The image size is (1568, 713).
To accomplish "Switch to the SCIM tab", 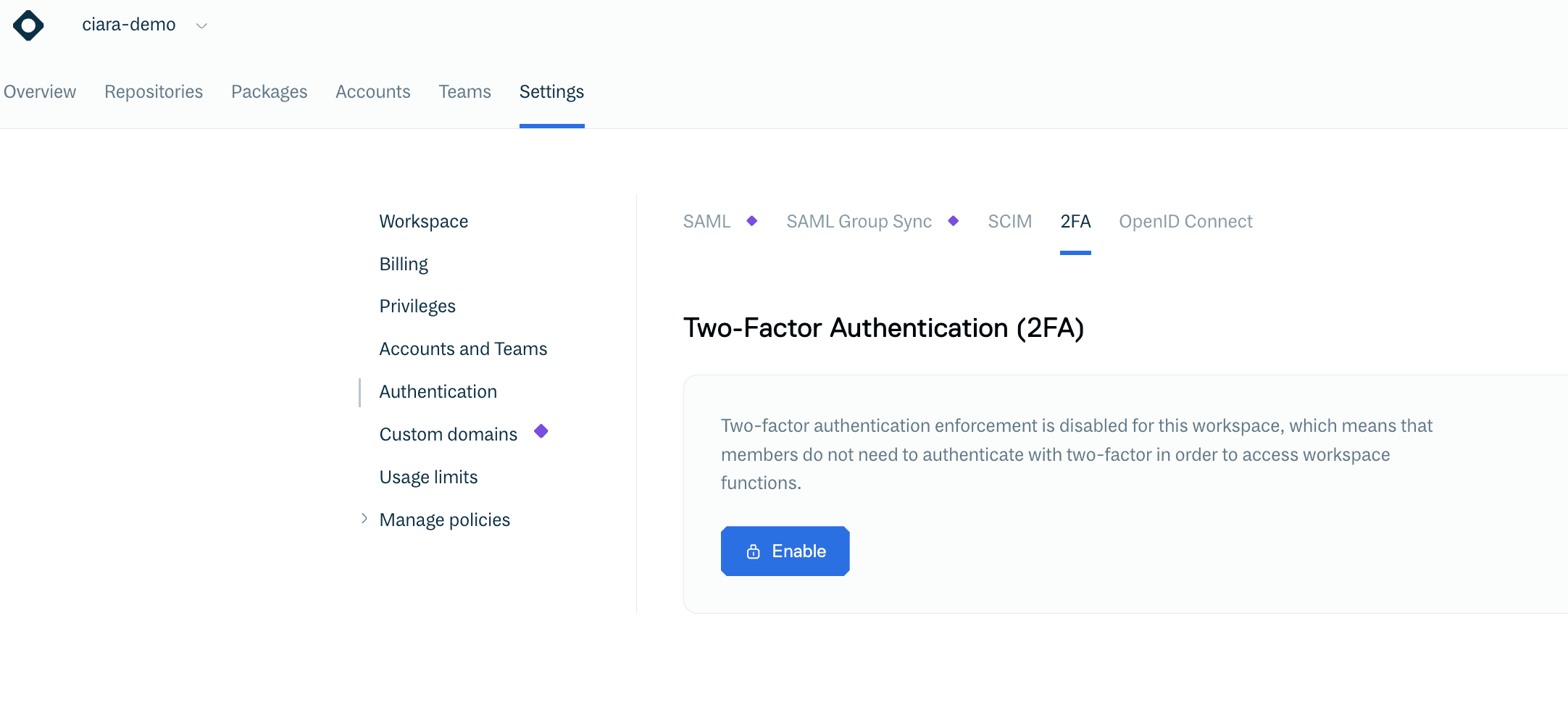I will point(1009,222).
